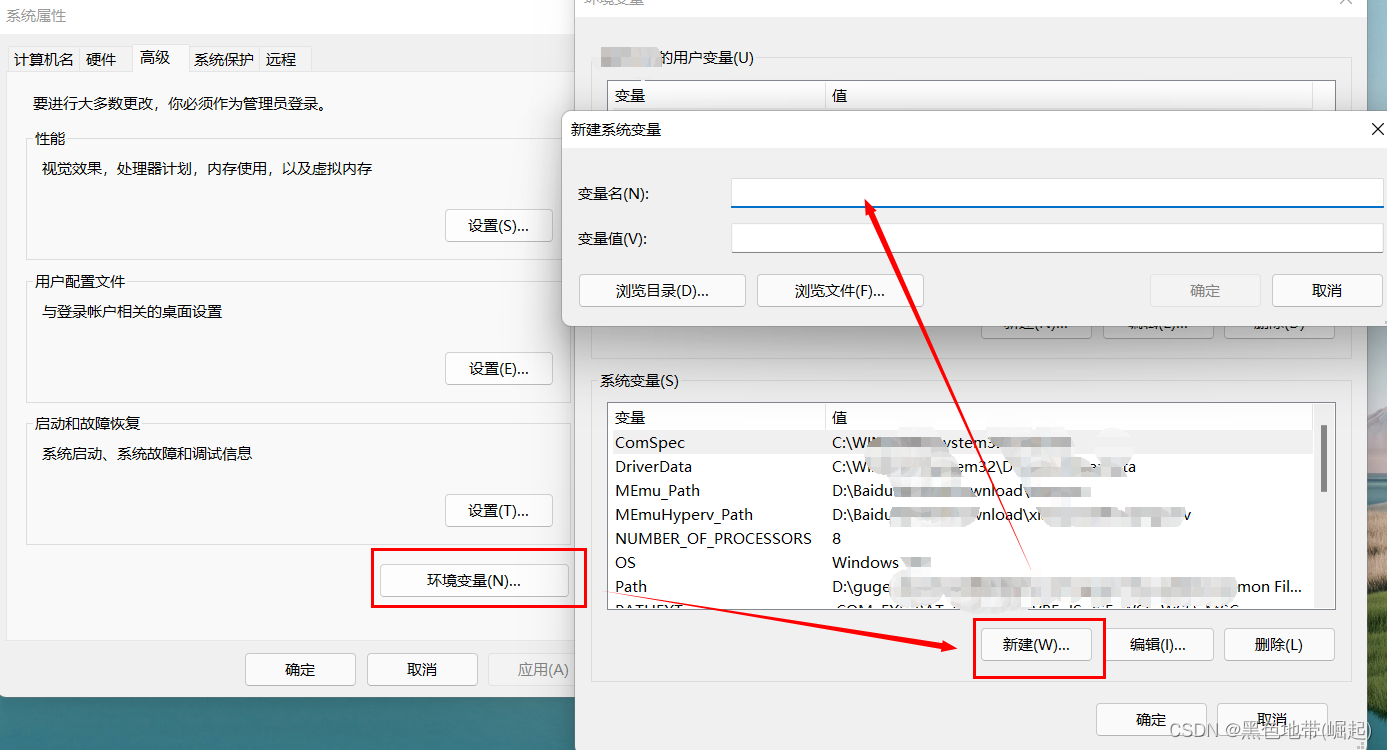
Task: Select the NUMBER_OF_PROCESSORS variable row
Action: (960, 538)
